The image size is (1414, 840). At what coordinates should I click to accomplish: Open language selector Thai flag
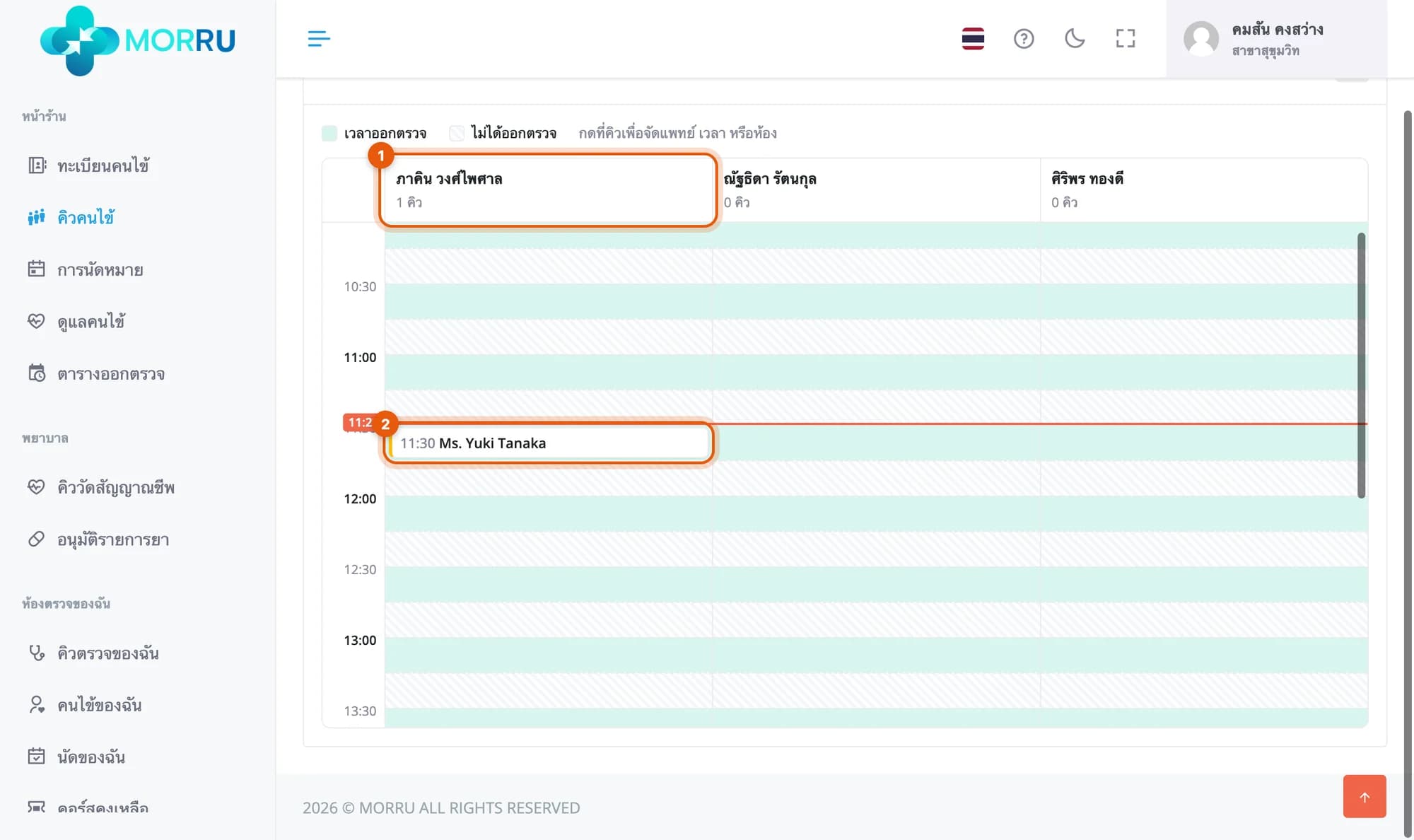tap(973, 39)
